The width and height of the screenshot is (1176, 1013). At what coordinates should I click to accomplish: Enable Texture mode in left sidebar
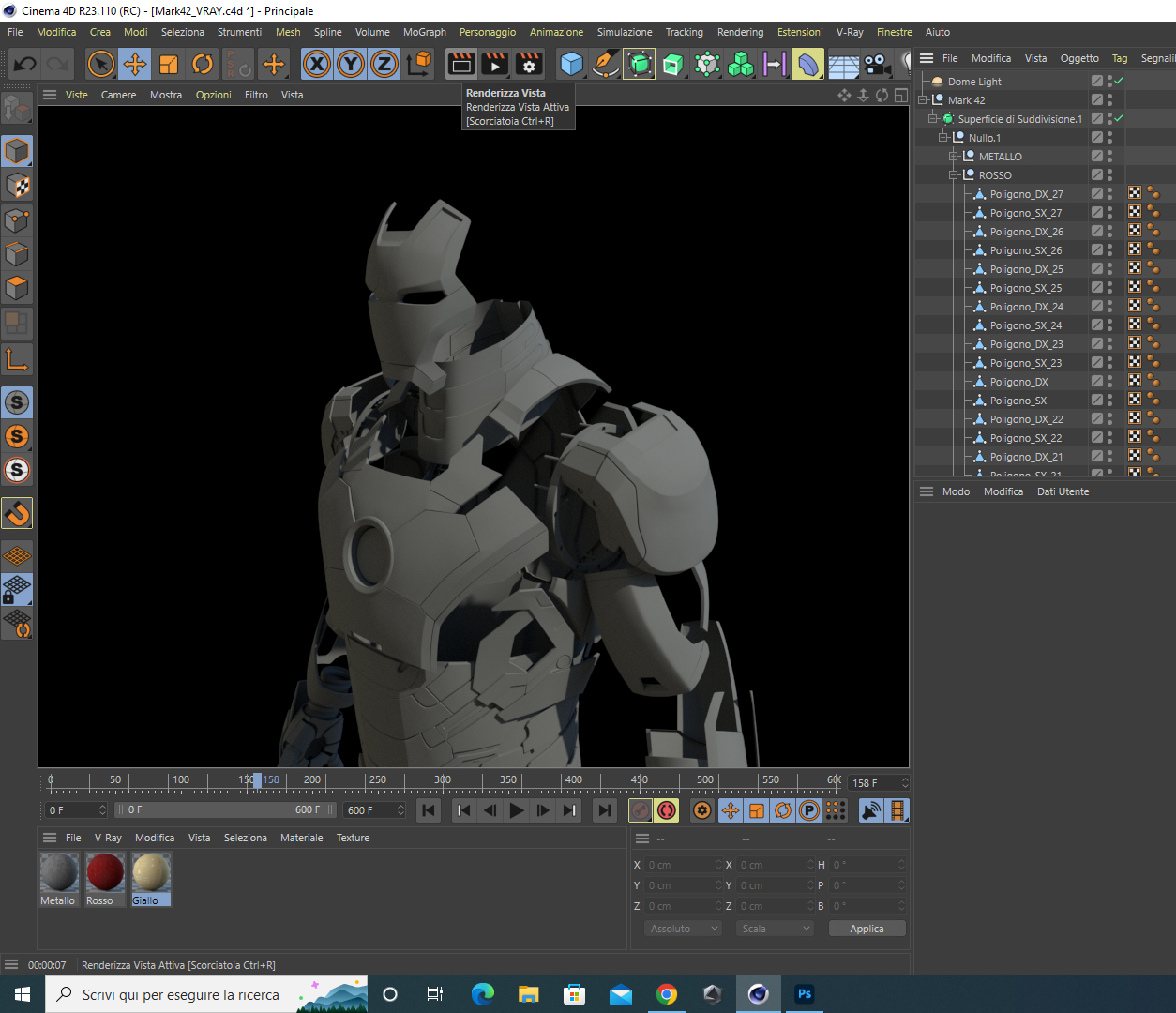(17, 186)
